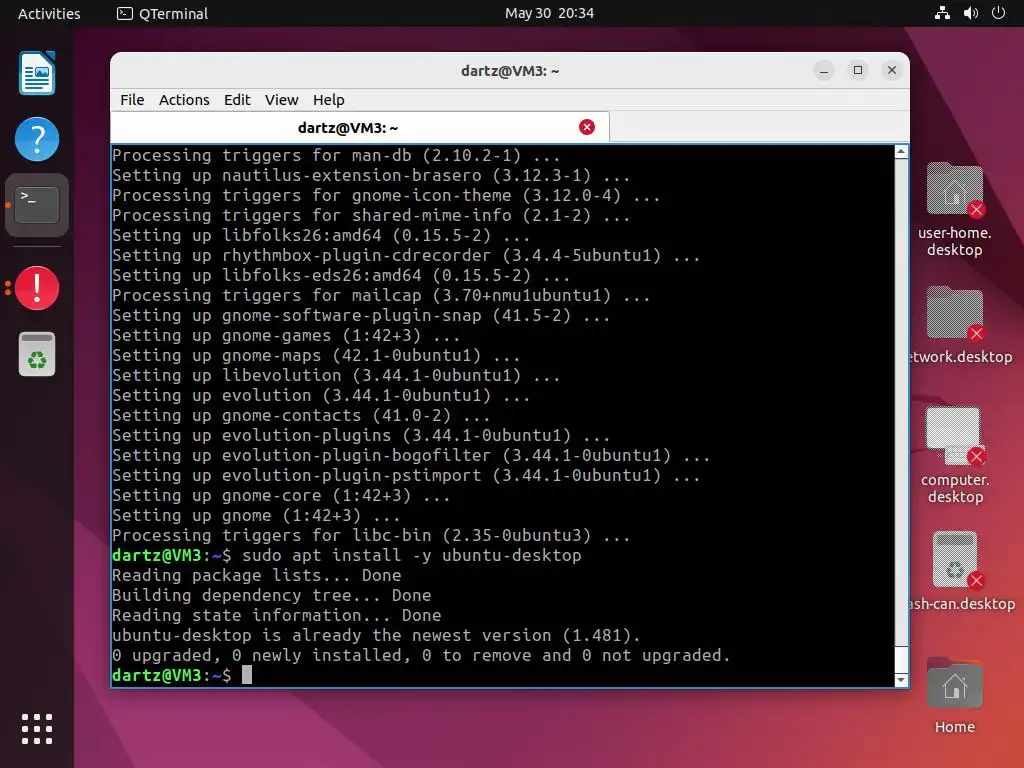The width and height of the screenshot is (1024, 768).
Task: Click the QTerminal app menu in top bar
Action: click(162, 13)
